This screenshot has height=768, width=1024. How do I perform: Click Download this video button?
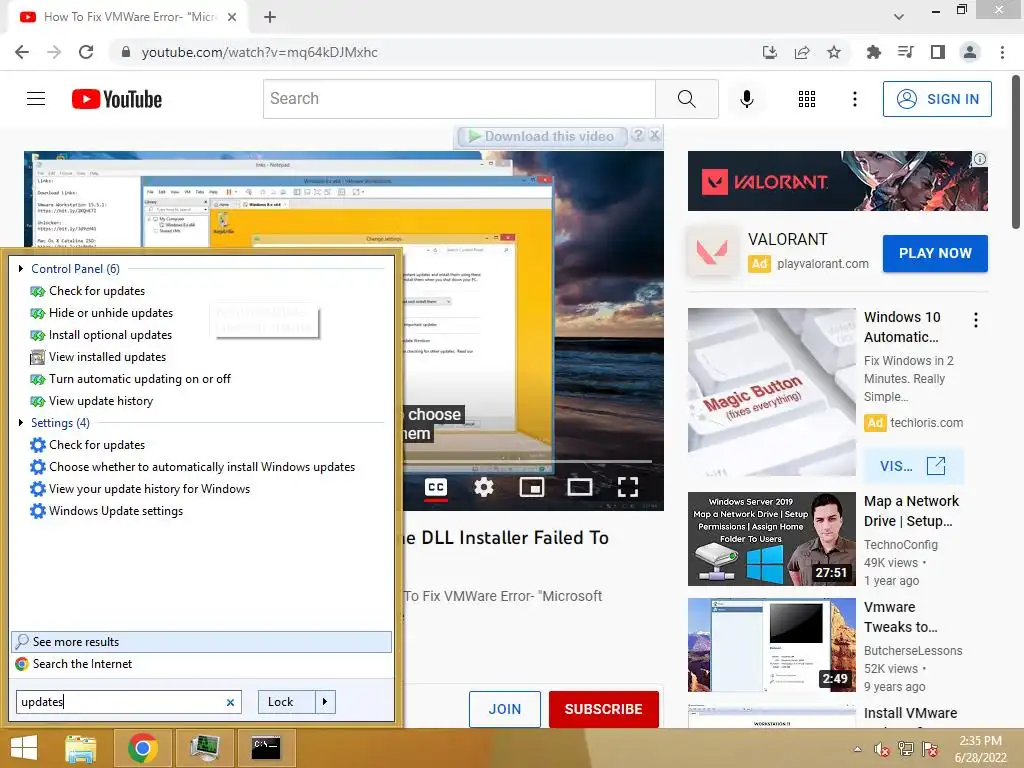click(542, 136)
